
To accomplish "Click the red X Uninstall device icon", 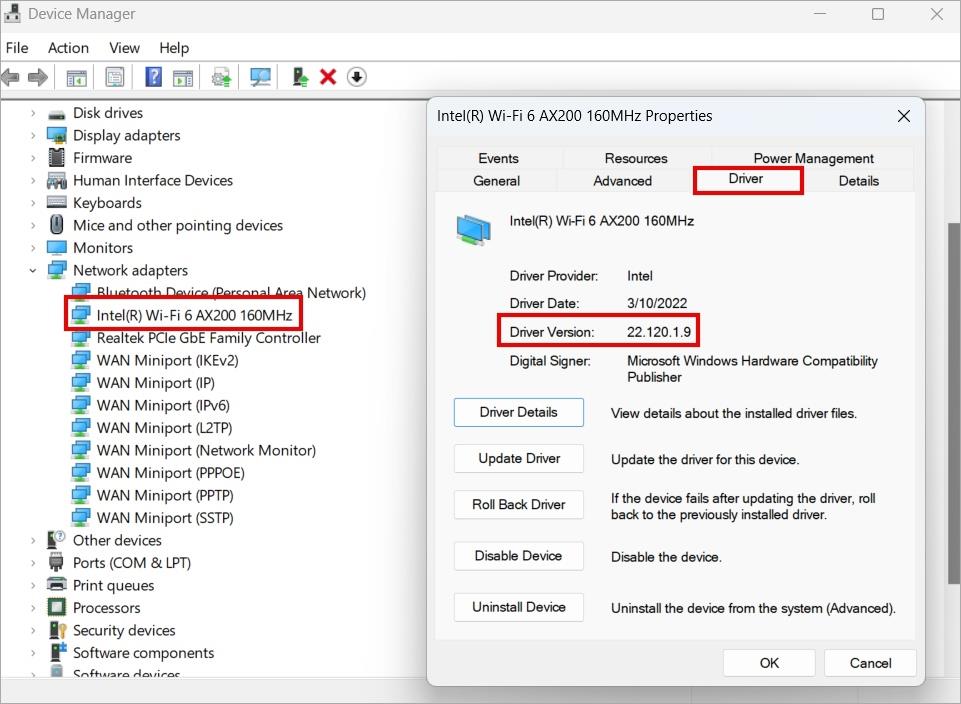I will [329, 77].
